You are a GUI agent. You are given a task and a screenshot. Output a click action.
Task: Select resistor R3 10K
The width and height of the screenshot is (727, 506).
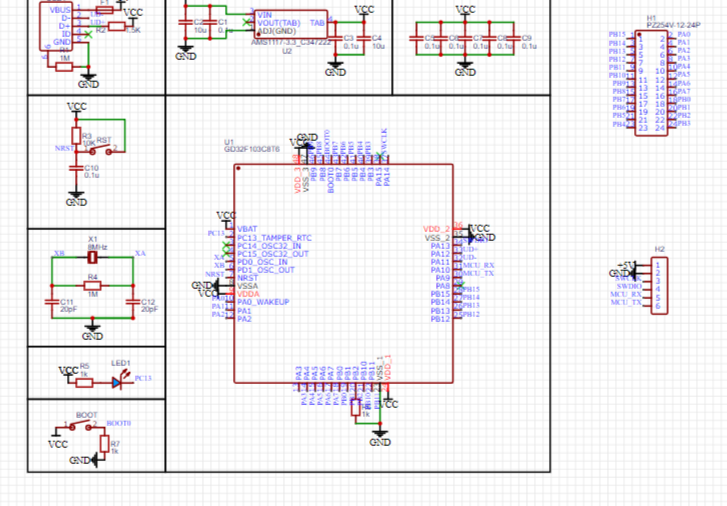[77, 136]
